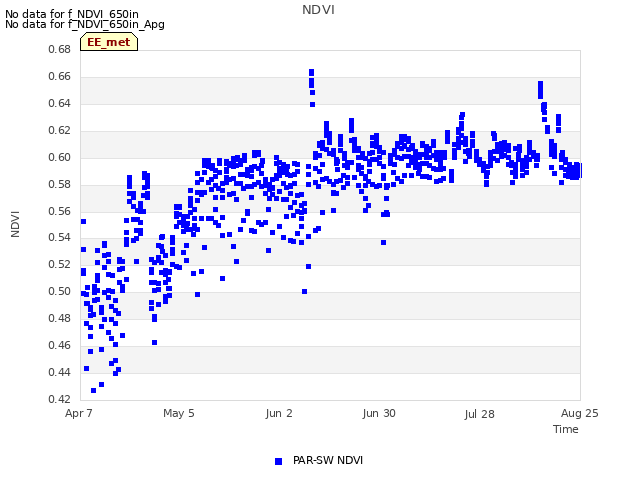The width and height of the screenshot is (640, 480).
Task: Click the EE_met annotation label
Action: pyautogui.click(x=109, y=42)
